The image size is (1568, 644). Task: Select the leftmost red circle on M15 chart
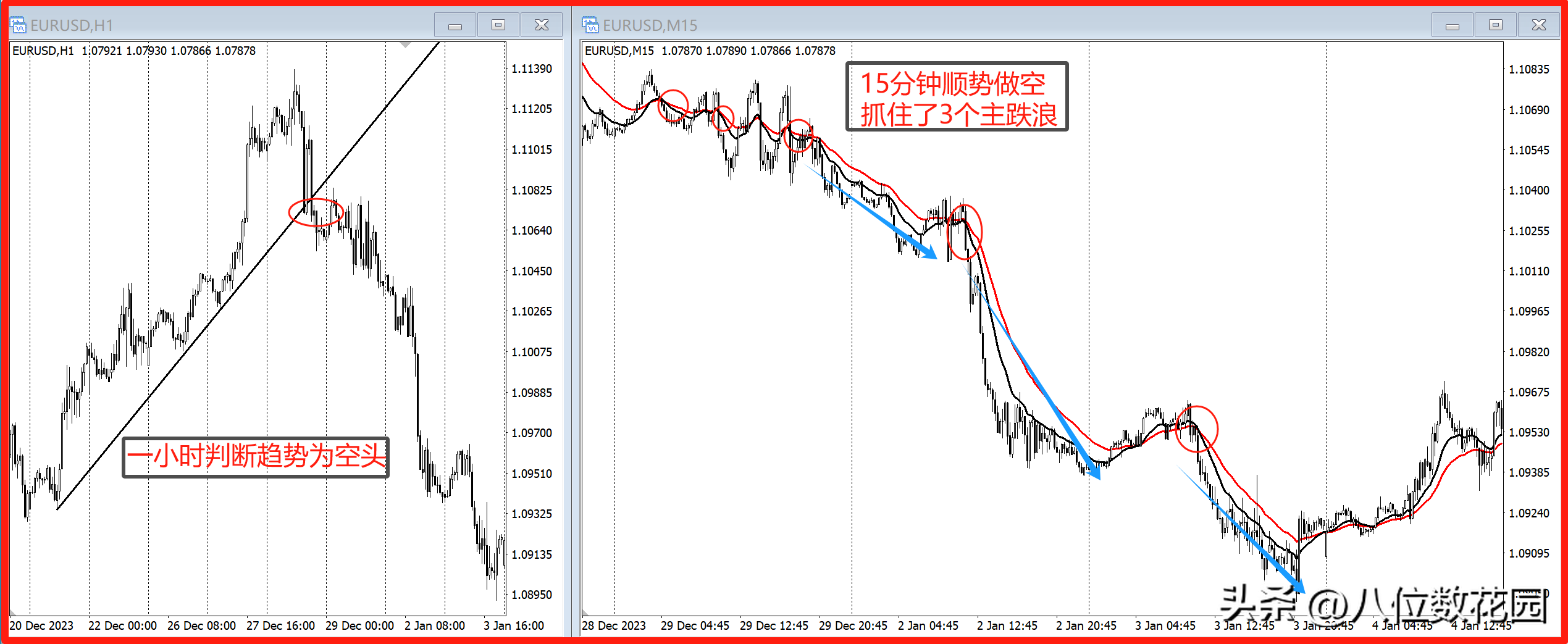(673, 105)
